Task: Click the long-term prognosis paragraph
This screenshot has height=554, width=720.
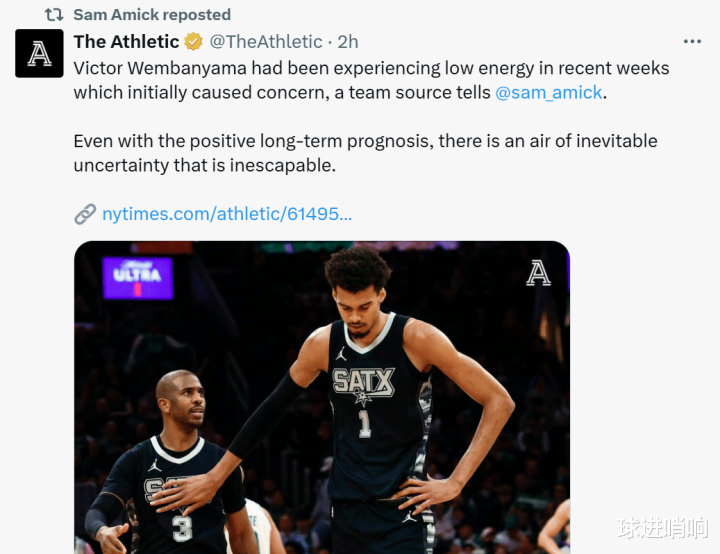Action: tap(366, 153)
